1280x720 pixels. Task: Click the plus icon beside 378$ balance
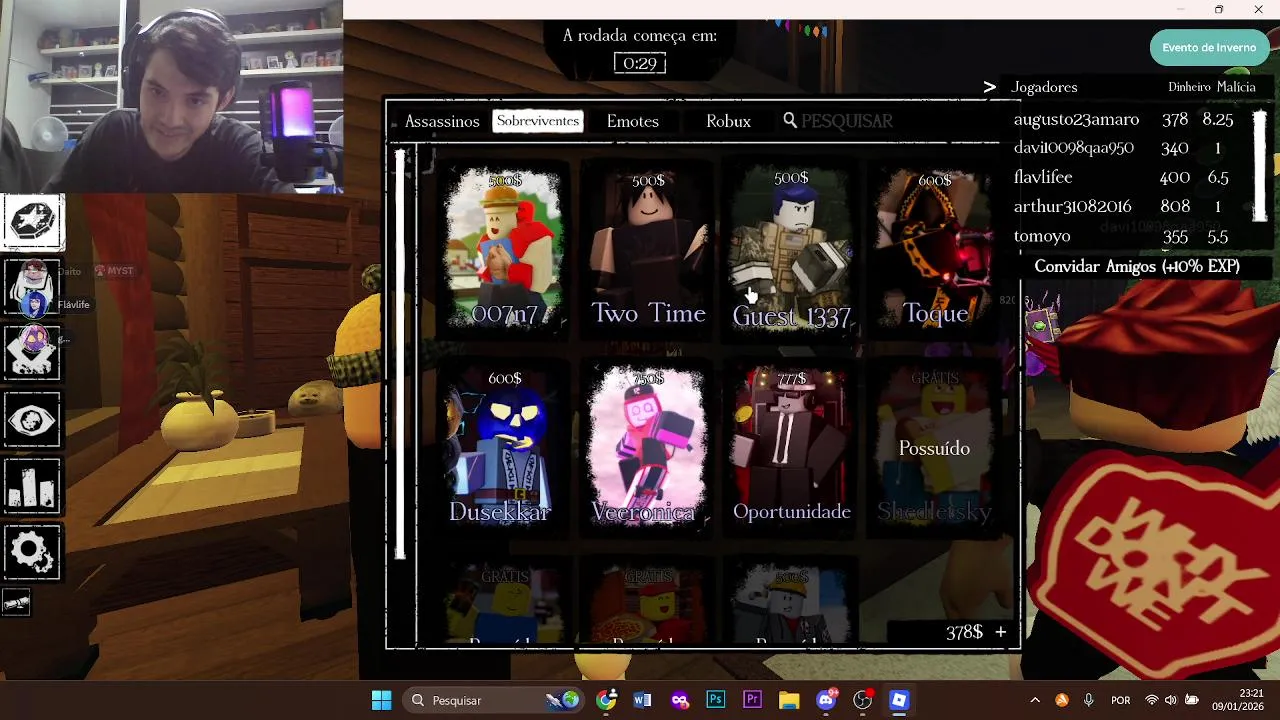pyautogui.click(x=1000, y=632)
